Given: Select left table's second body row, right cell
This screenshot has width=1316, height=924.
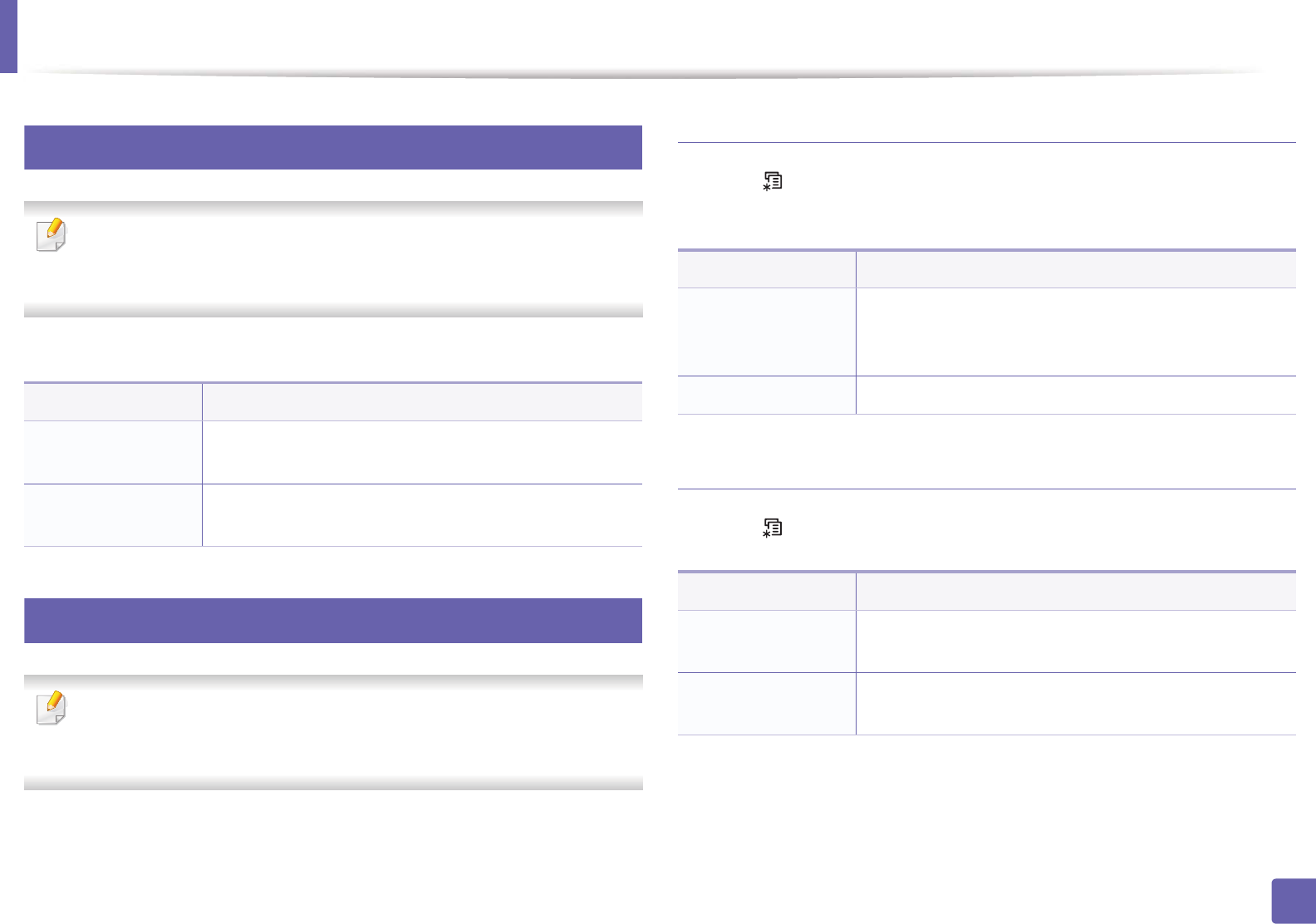Looking at the screenshot, I should [x=422, y=515].
